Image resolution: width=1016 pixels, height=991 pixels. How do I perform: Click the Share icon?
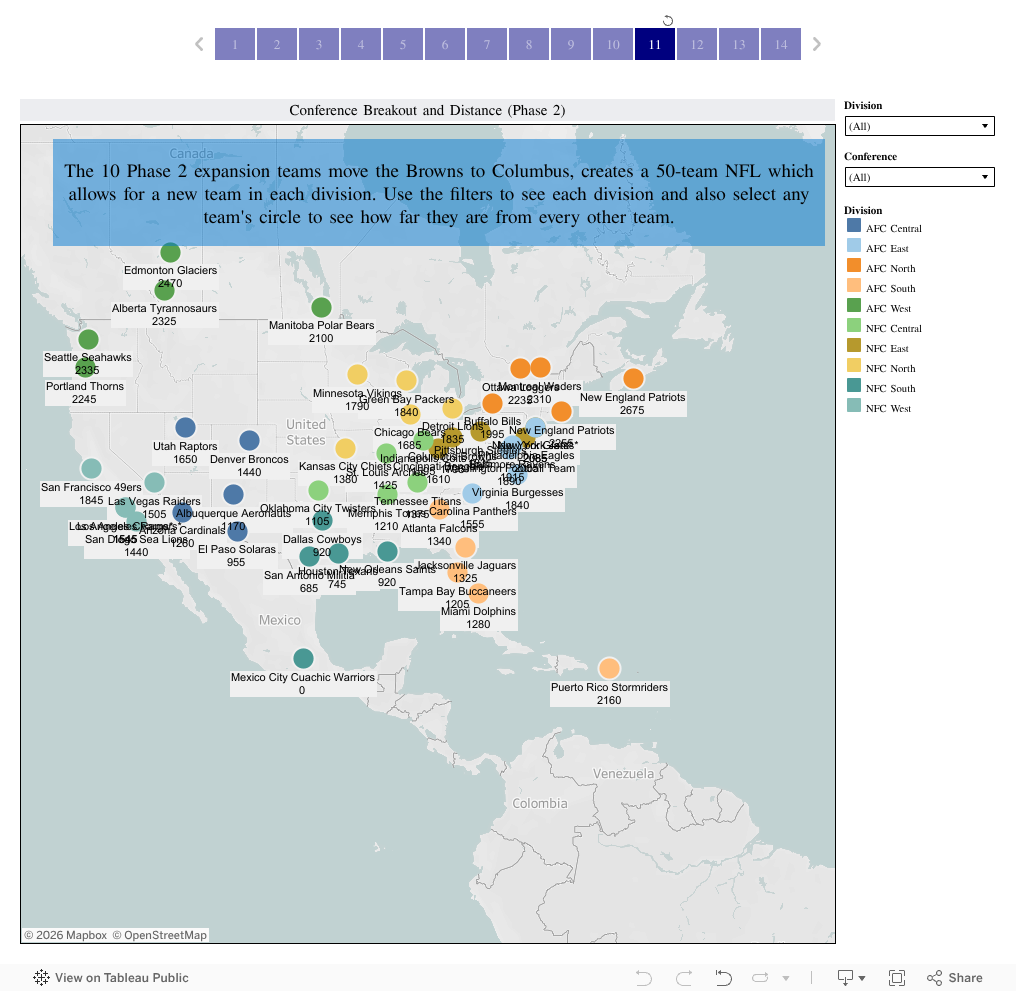click(947, 977)
